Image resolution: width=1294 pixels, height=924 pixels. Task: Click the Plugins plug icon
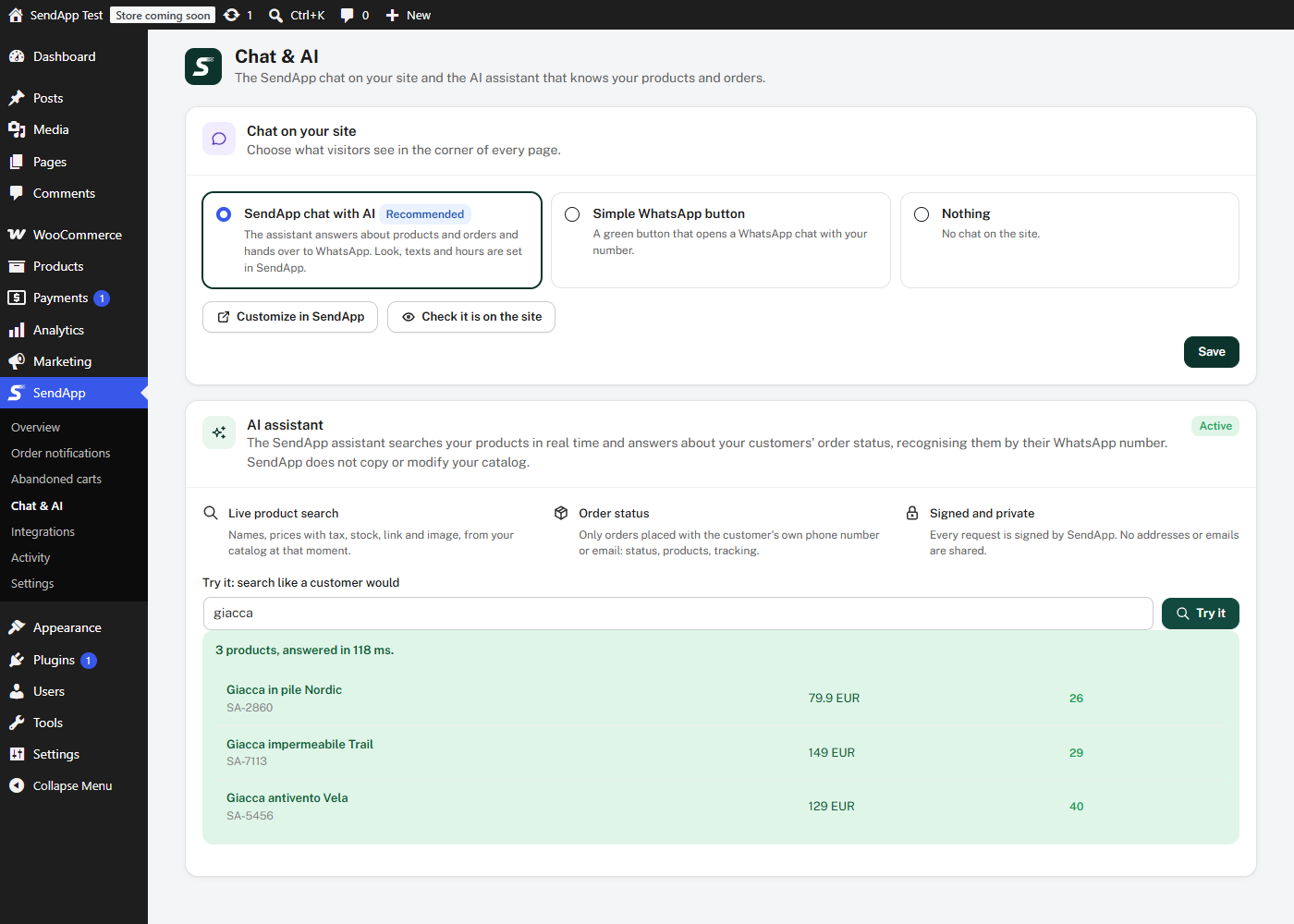(x=17, y=660)
